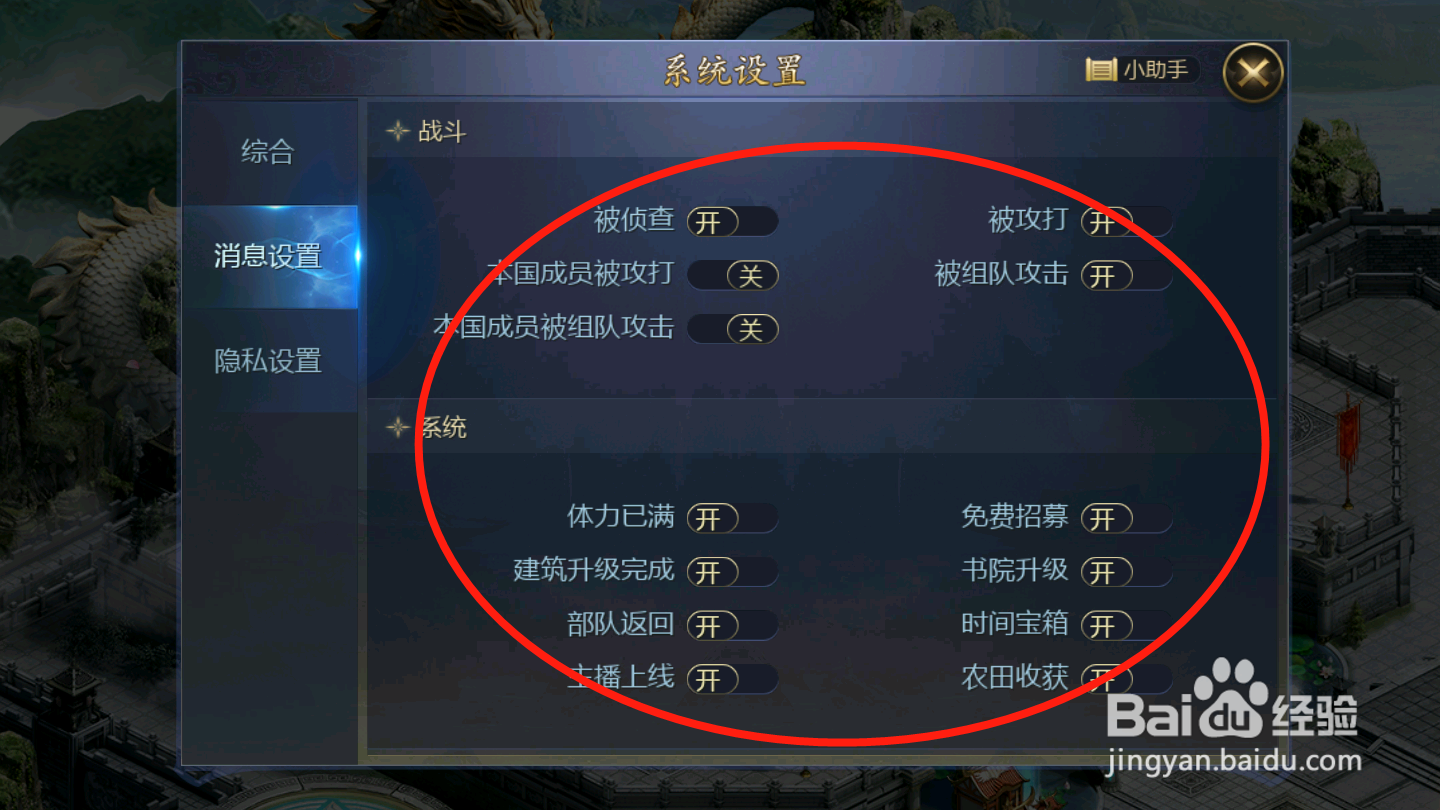
Task: Switch off 免费招募 notification
Action: (1126, 518)
